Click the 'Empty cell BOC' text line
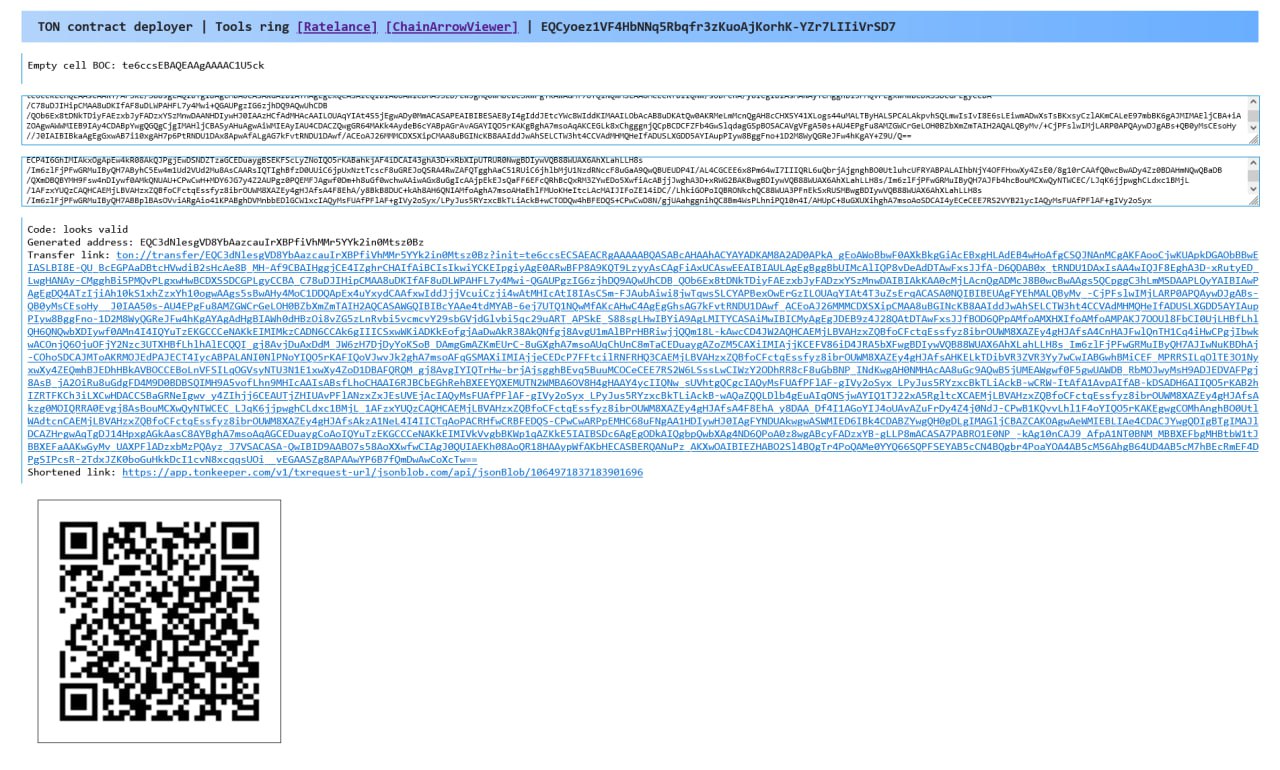 (x=146, y=65)
